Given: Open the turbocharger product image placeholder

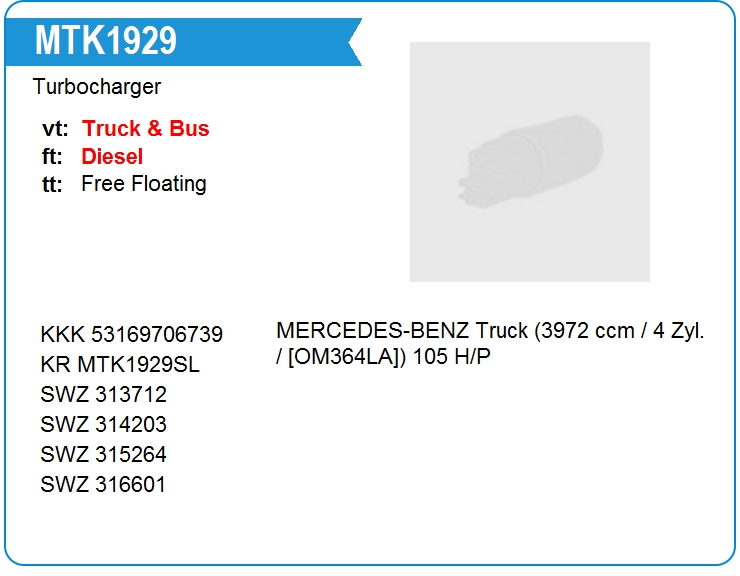Looking at the screenshot, I should 529,162.
